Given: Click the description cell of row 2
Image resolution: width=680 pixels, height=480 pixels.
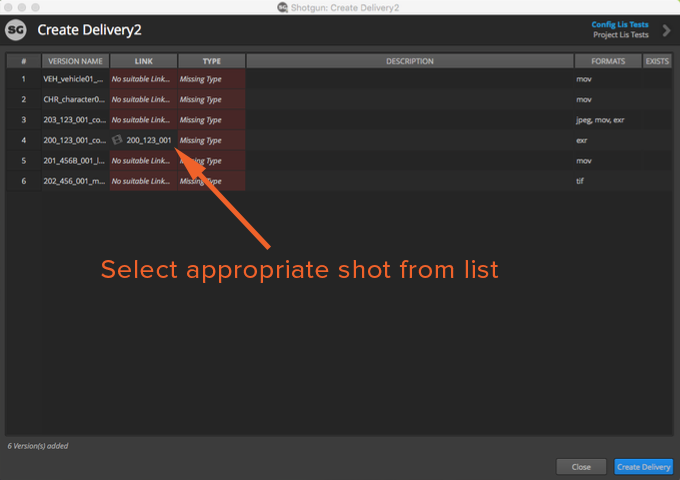Looking at the screenshot, I should [x=410, y=99].
